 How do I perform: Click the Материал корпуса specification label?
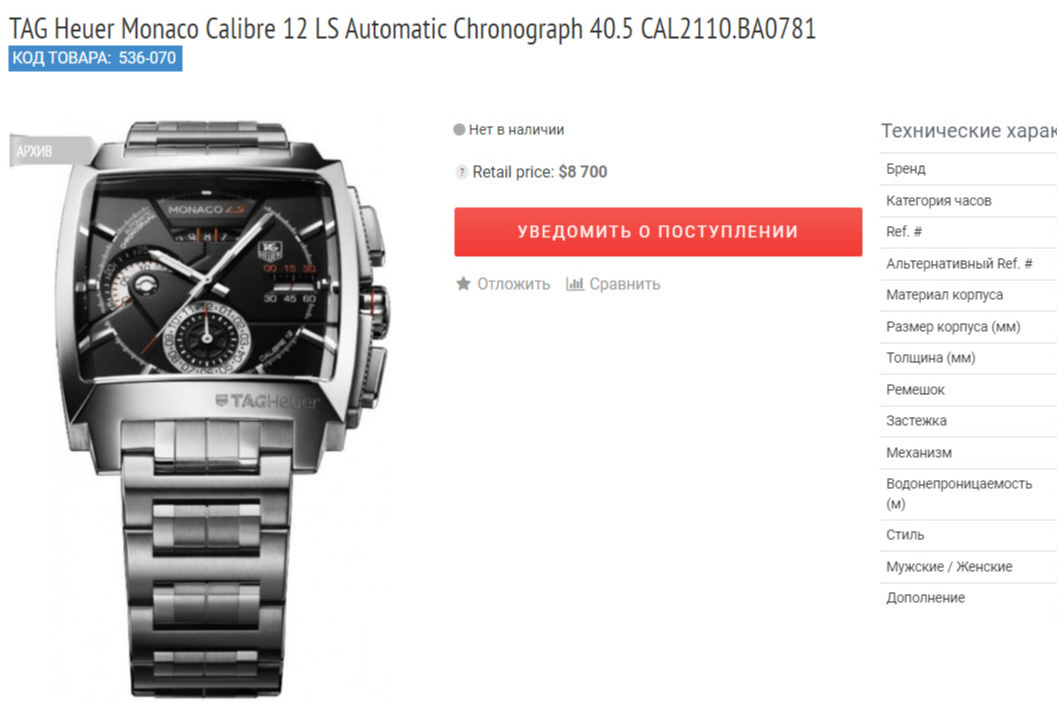tap(944, 295)
